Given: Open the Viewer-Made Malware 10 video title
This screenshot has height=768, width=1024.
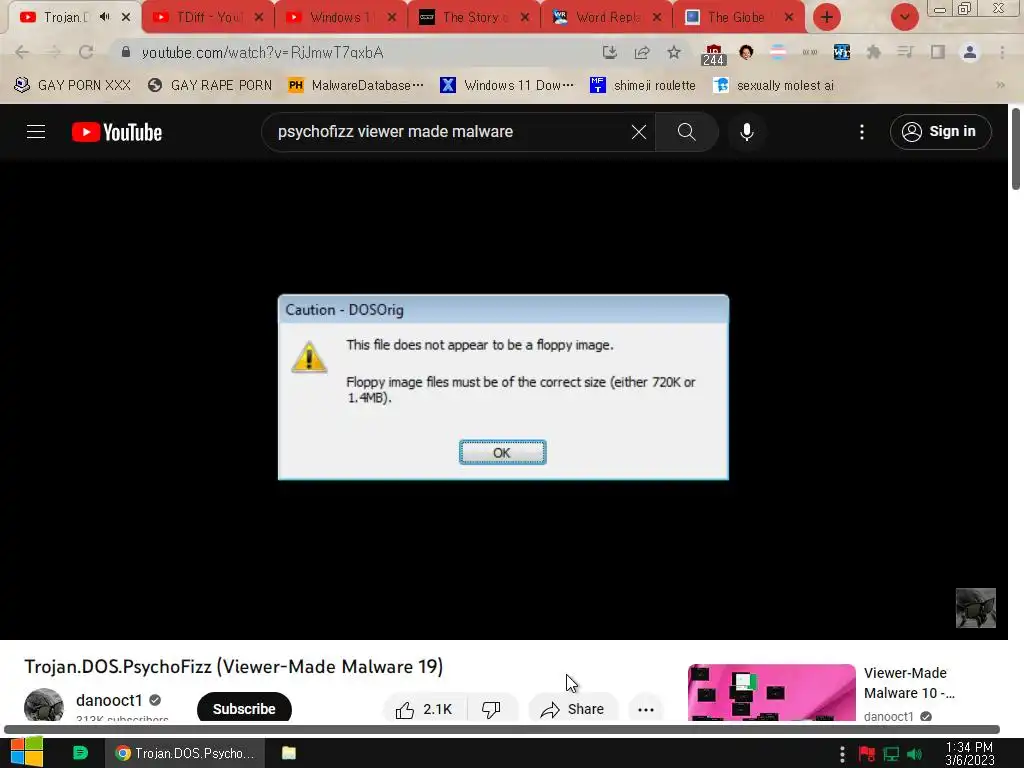Looking at the screenshot, I should pos(909,683).
